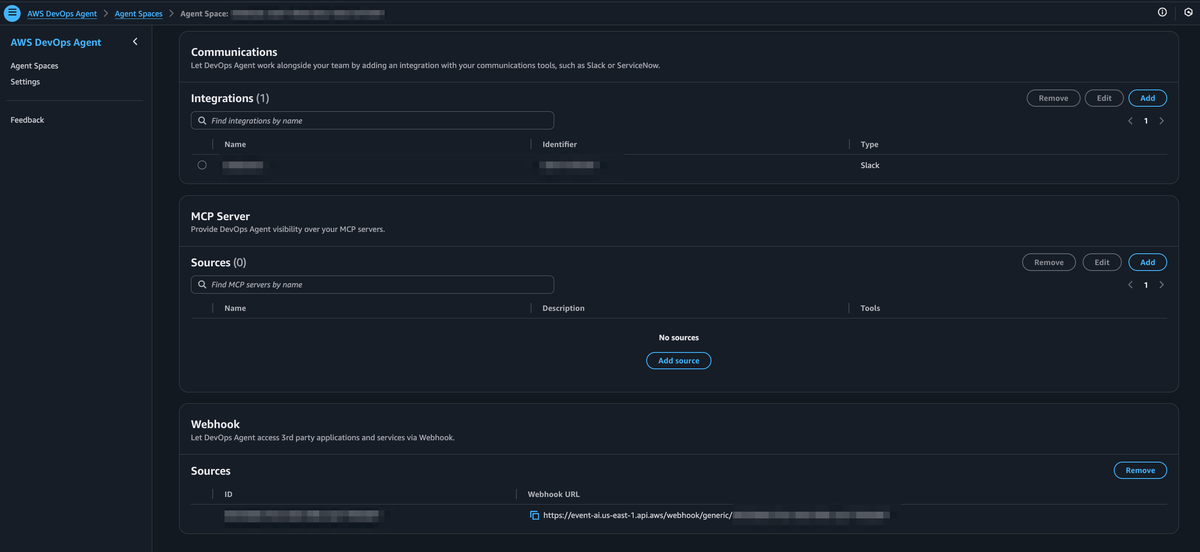
Task: Open Agent Spaces in the sidebar
Action: [x=34, y=66]
